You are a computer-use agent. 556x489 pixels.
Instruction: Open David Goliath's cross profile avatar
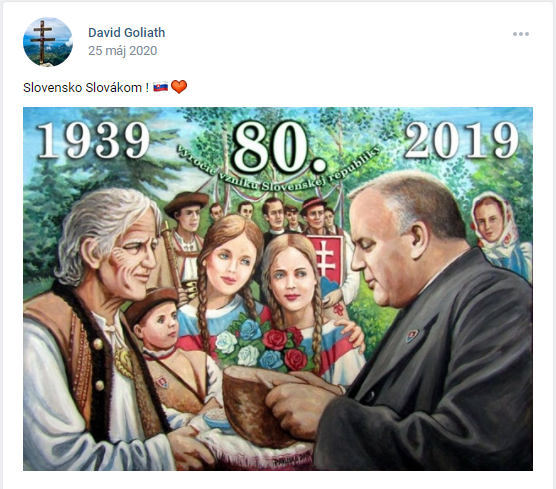pos(48,42)
